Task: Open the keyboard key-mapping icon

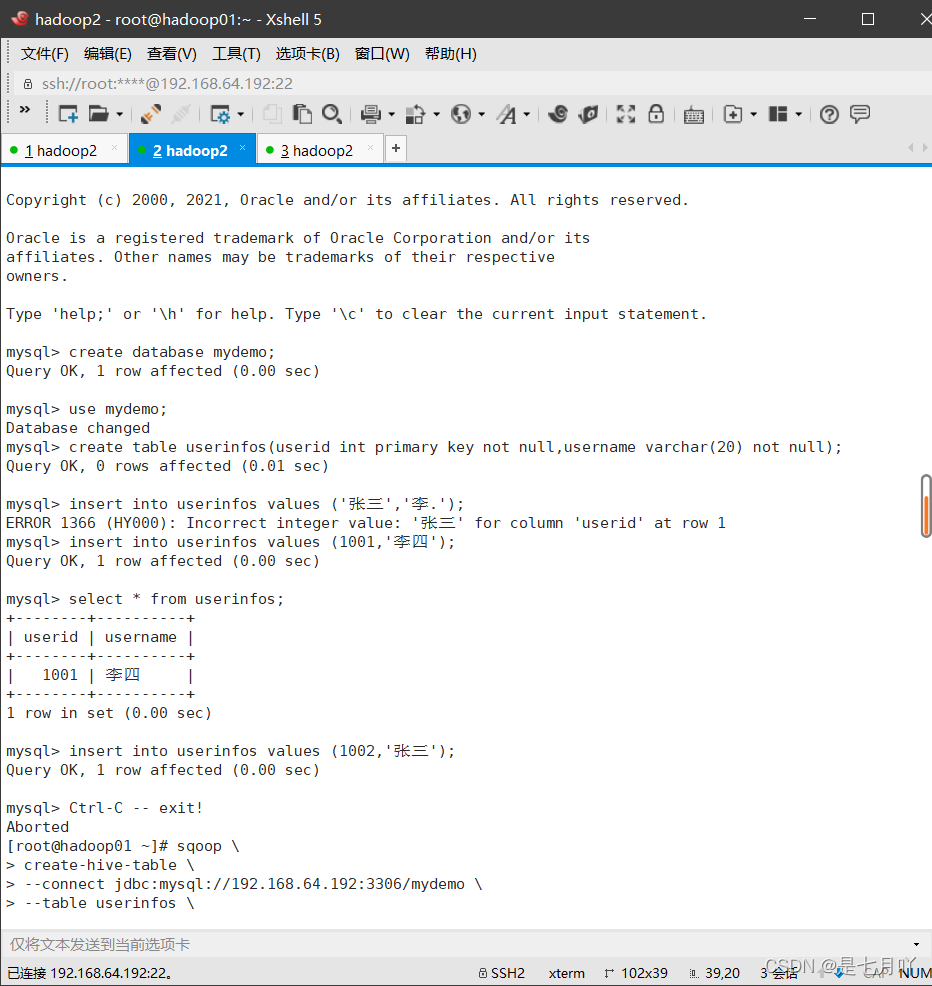Action: (694, 115)
